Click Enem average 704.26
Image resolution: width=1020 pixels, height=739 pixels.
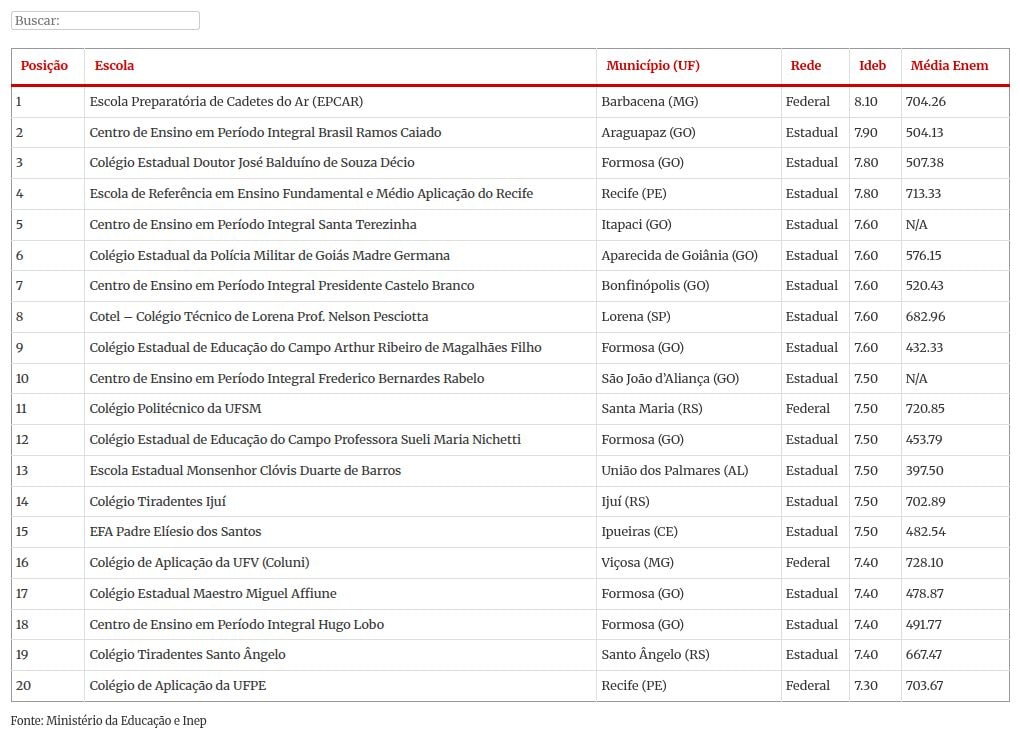(926, 101)
